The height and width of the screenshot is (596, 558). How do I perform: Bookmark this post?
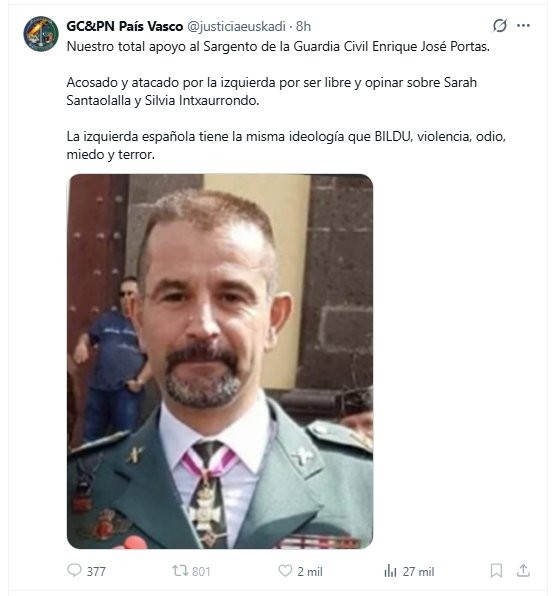click(496, 571)
